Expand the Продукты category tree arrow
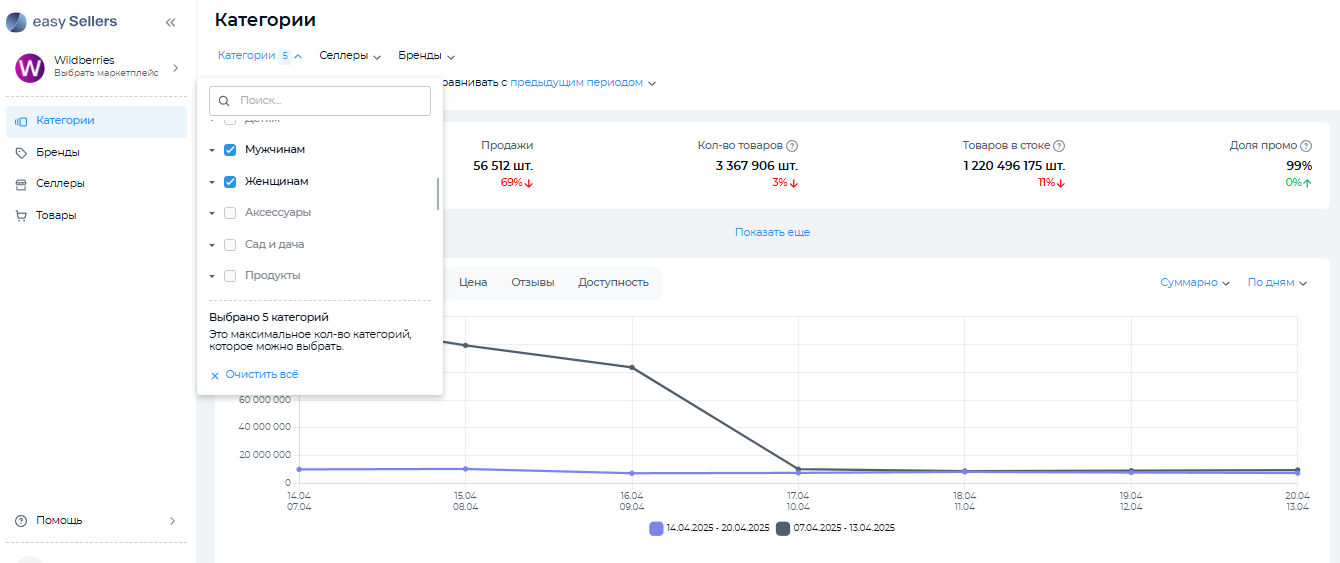The image size is (1340, 563). click(x=213, y=276)
